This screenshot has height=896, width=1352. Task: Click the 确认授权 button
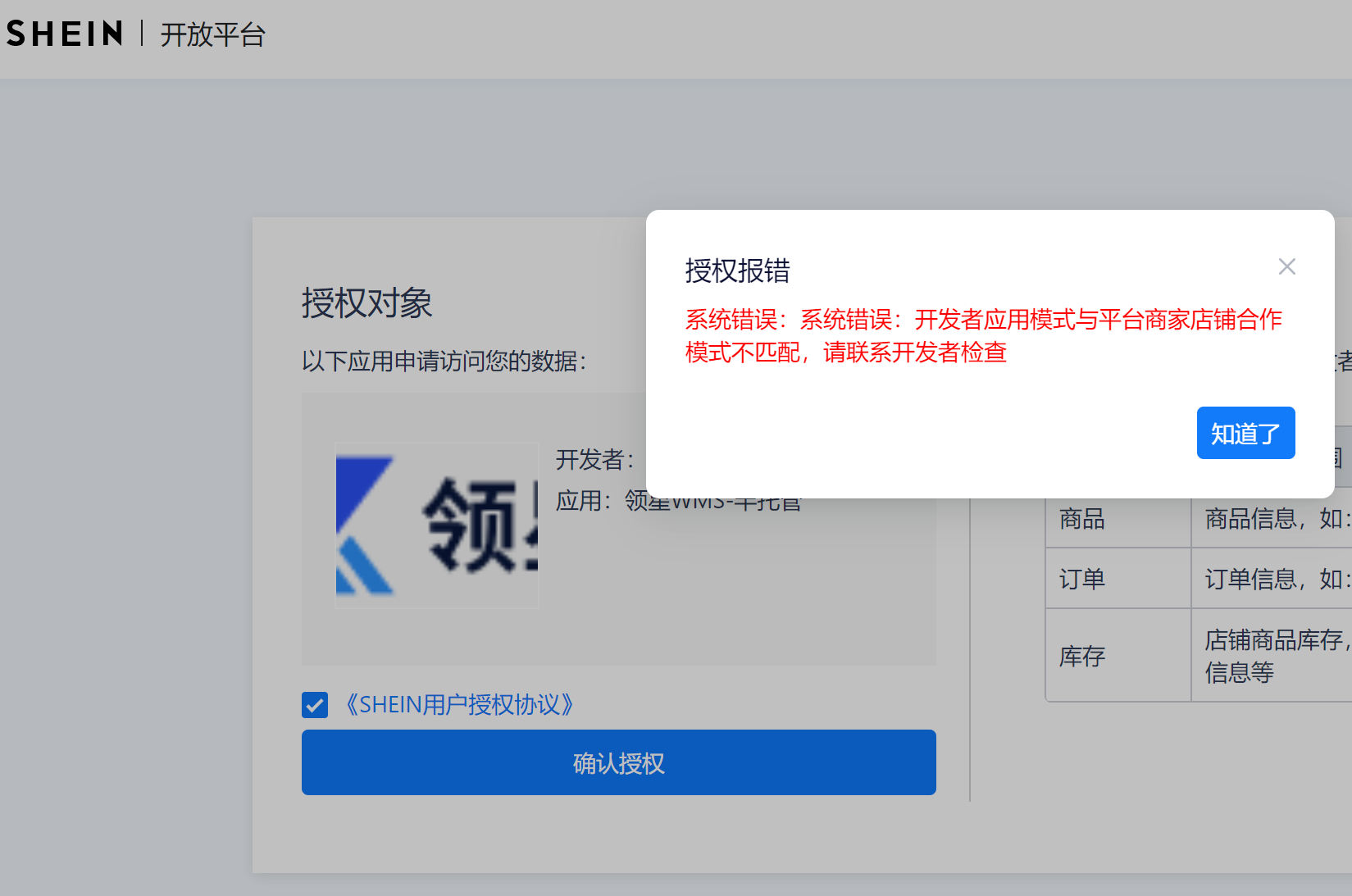coord(619,762)
